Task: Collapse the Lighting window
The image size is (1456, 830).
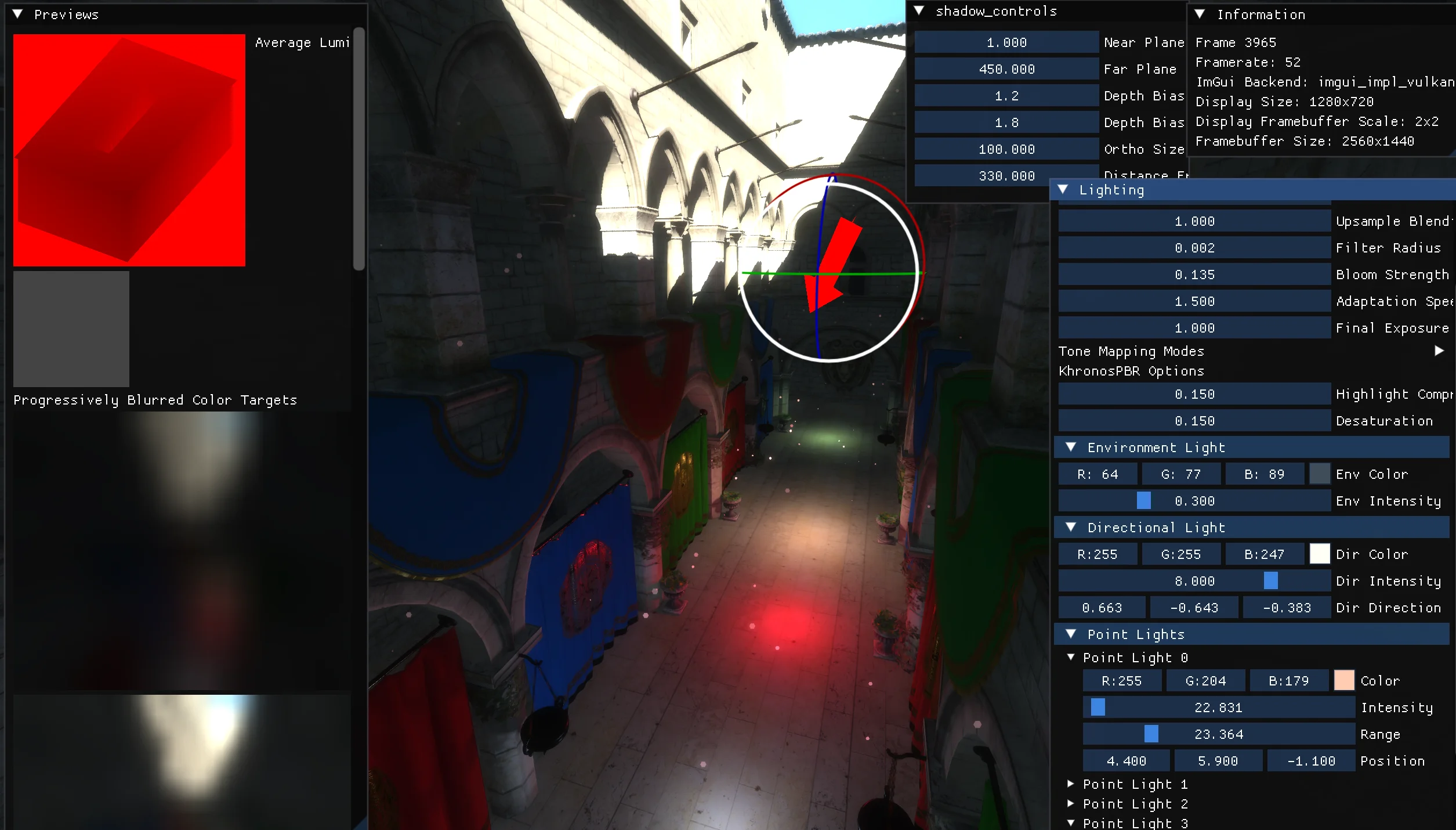Action: pyautogui.click(x=1063, y=189)
